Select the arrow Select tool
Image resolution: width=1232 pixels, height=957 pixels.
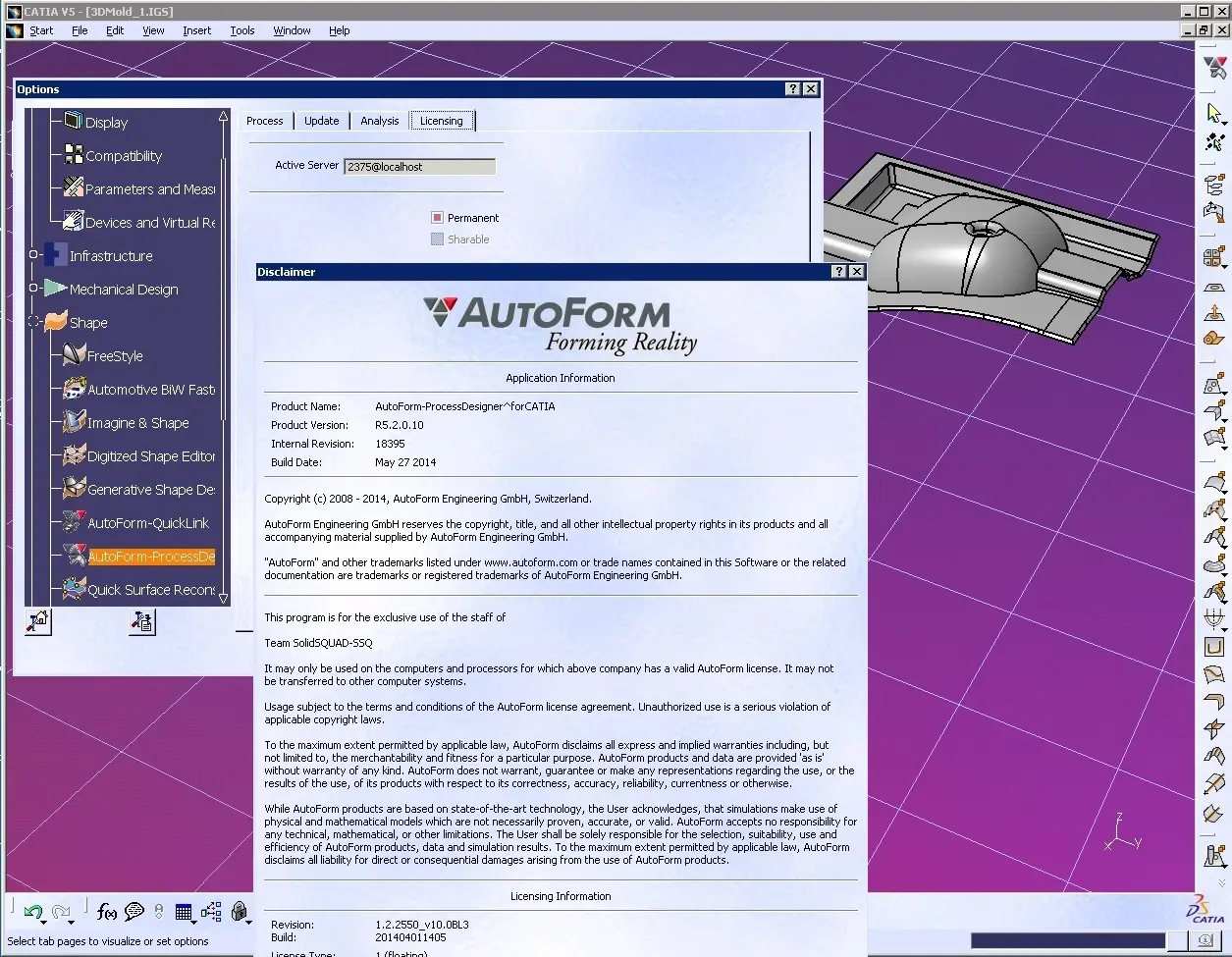tap(1215, 113)
